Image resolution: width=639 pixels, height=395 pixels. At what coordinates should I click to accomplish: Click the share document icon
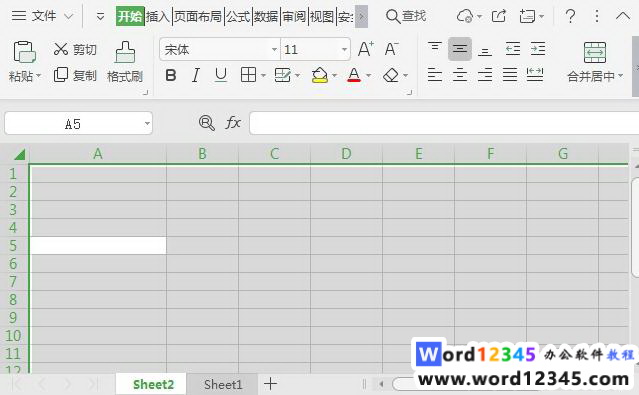click(499, 16)
